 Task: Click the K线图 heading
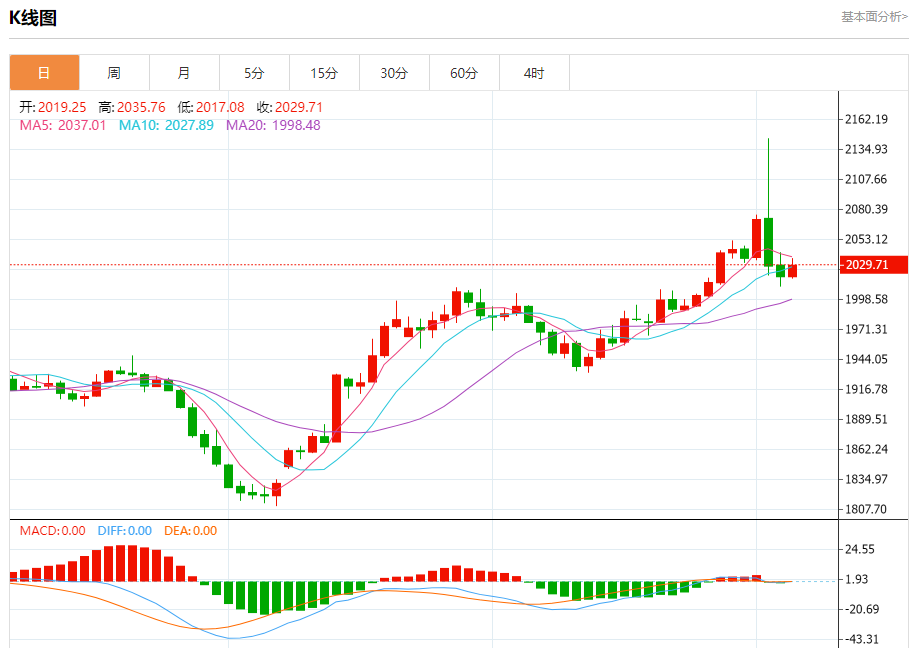tap(33, 18)
